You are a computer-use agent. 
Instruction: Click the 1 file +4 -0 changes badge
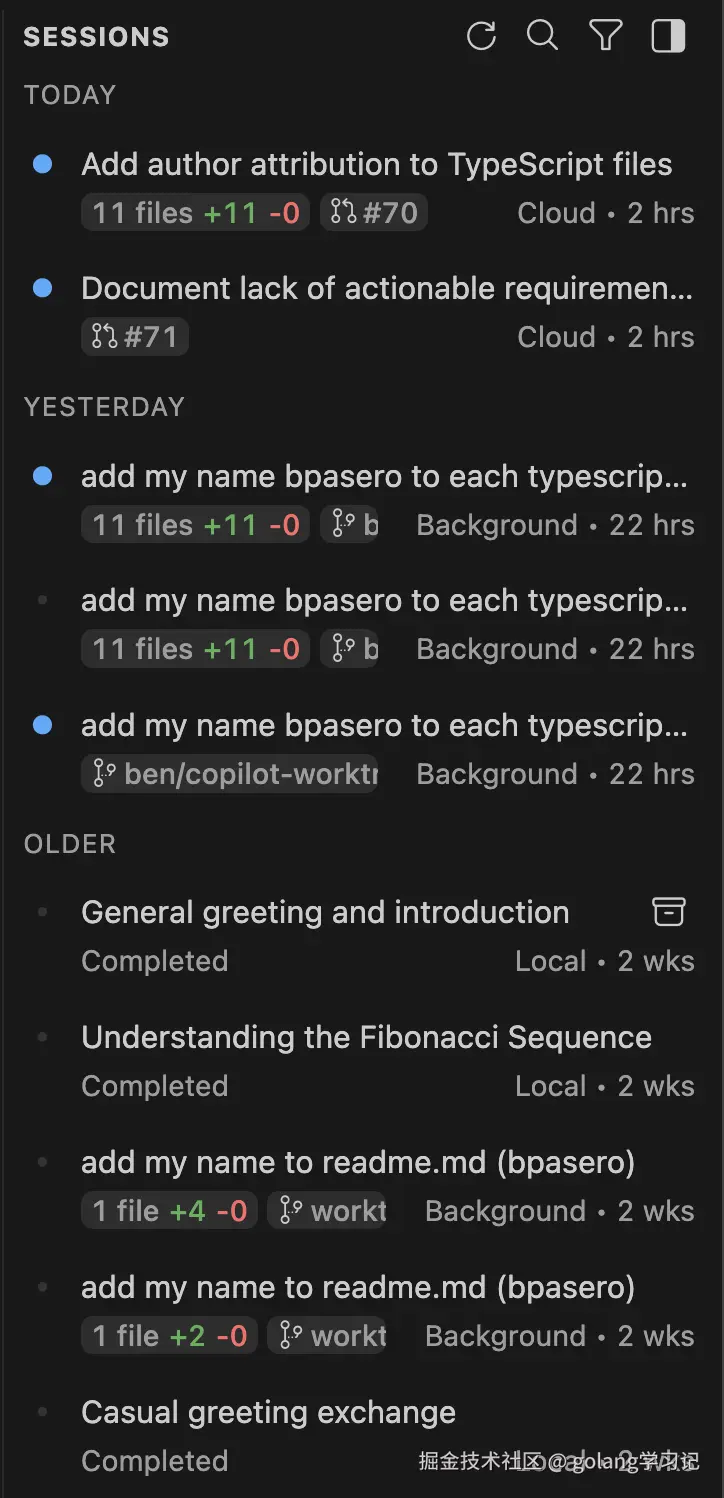pos(170,1211)
